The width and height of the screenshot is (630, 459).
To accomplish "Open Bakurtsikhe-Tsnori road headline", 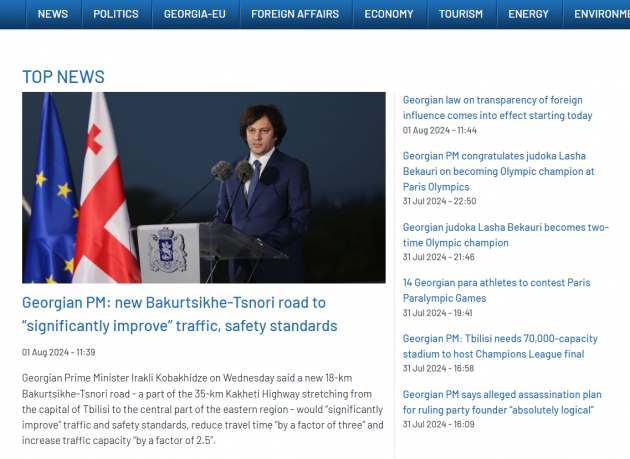I will pyautogui.click(x=180, y=314).
